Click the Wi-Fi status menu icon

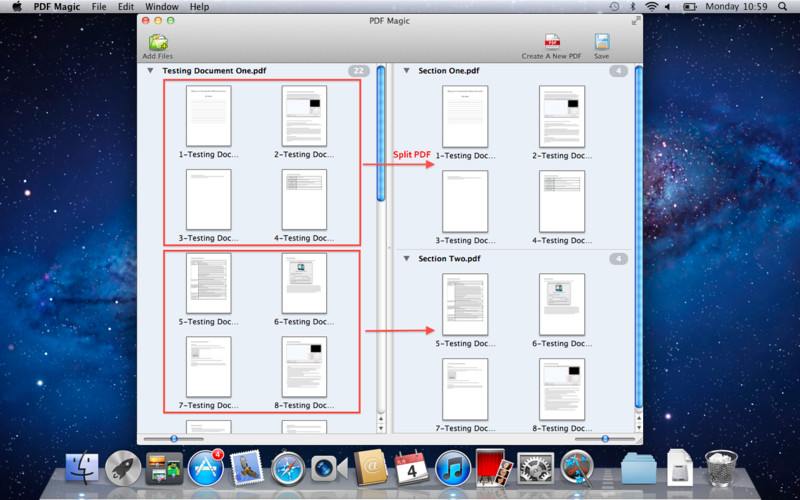pos(651,7)
